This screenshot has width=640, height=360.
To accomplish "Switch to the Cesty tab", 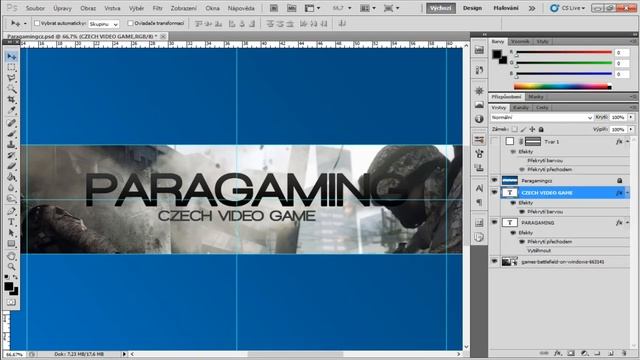I will [x=542, y=107].
